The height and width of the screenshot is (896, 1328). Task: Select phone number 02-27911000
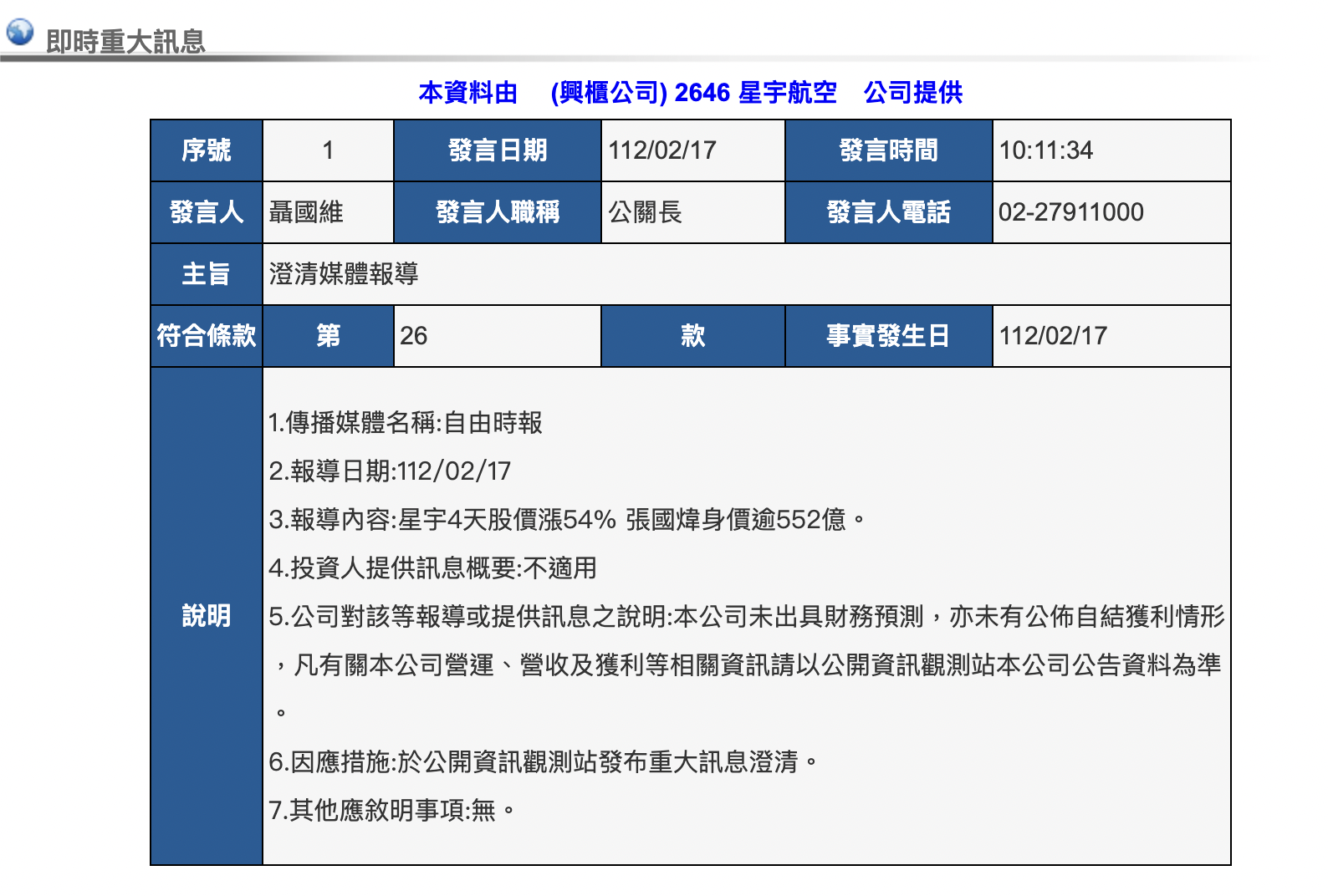click(x=1071, y=212)
